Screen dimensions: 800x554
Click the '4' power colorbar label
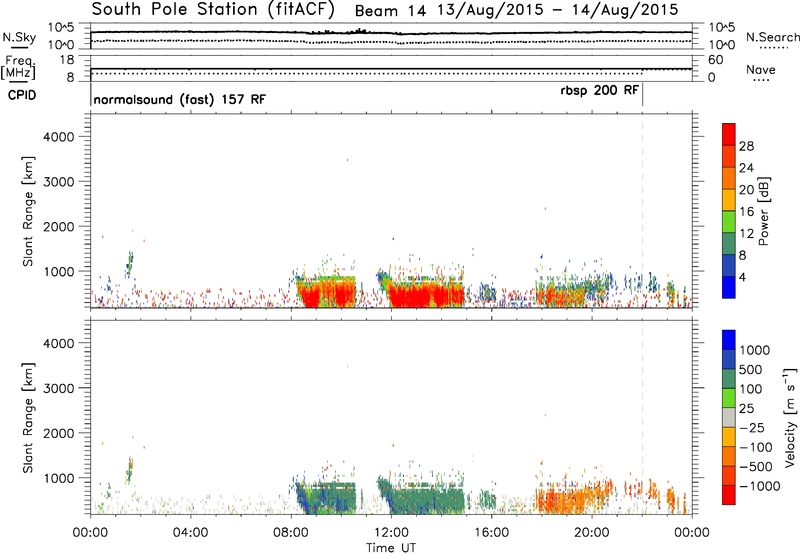click(x=743, y=278)
